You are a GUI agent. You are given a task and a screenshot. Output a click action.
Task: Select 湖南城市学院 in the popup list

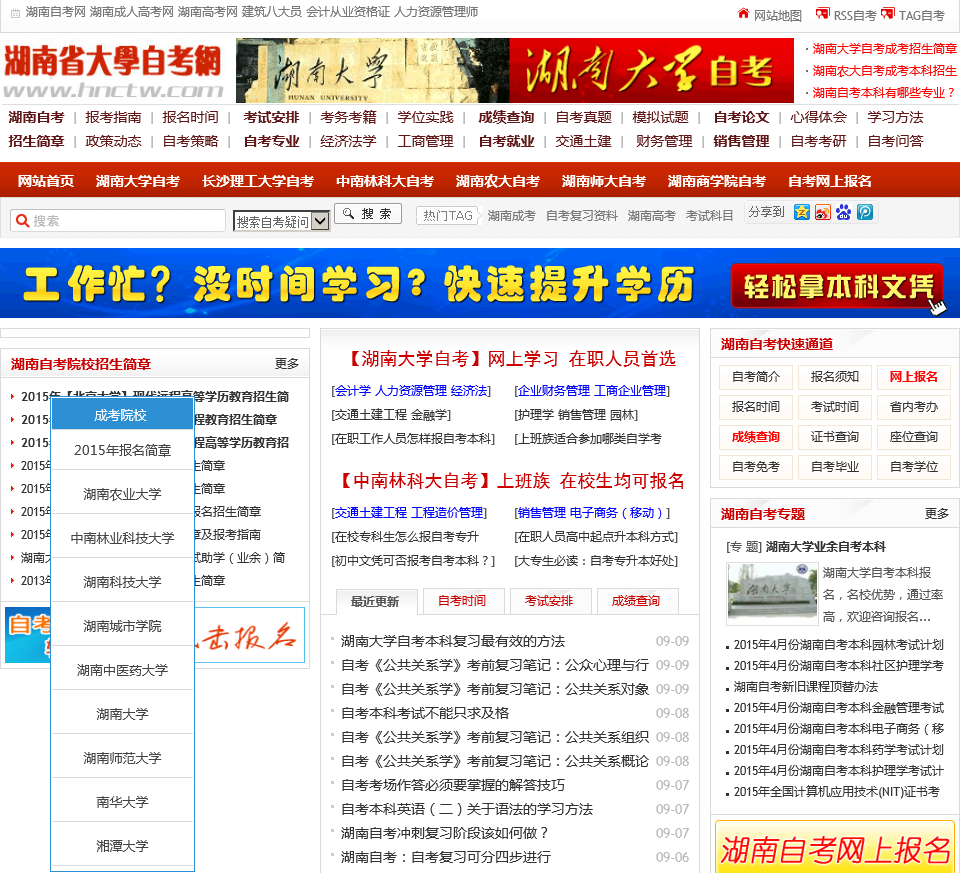click(x=122, y=626)
